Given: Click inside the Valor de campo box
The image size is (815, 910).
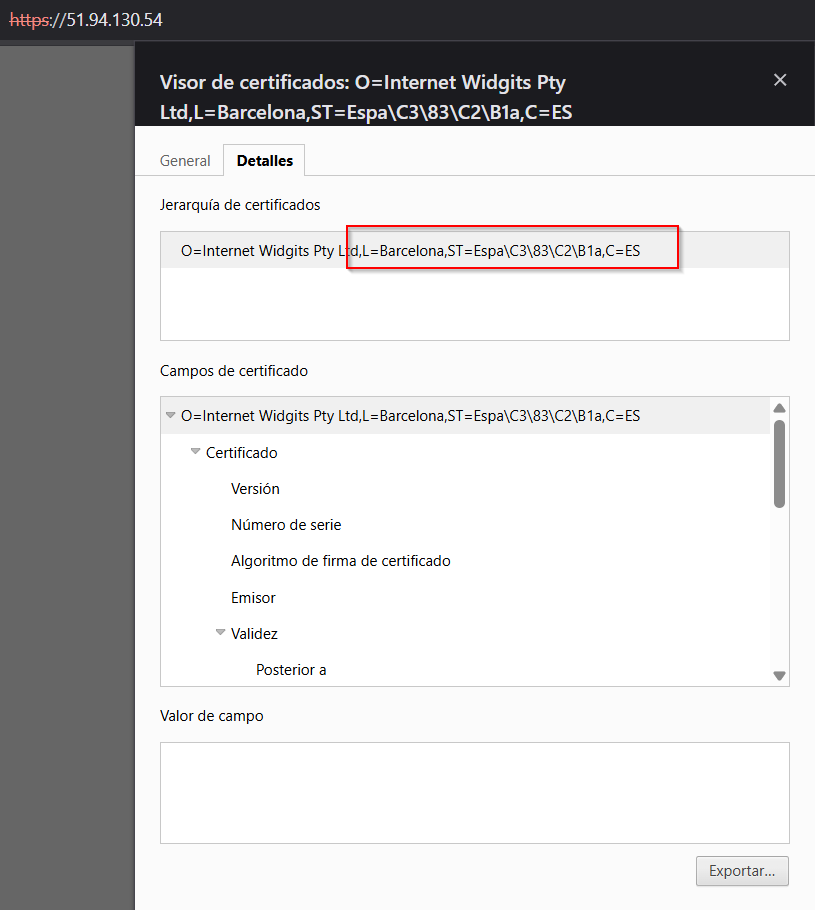Looking at the screenshot, I should pos(474,793).
